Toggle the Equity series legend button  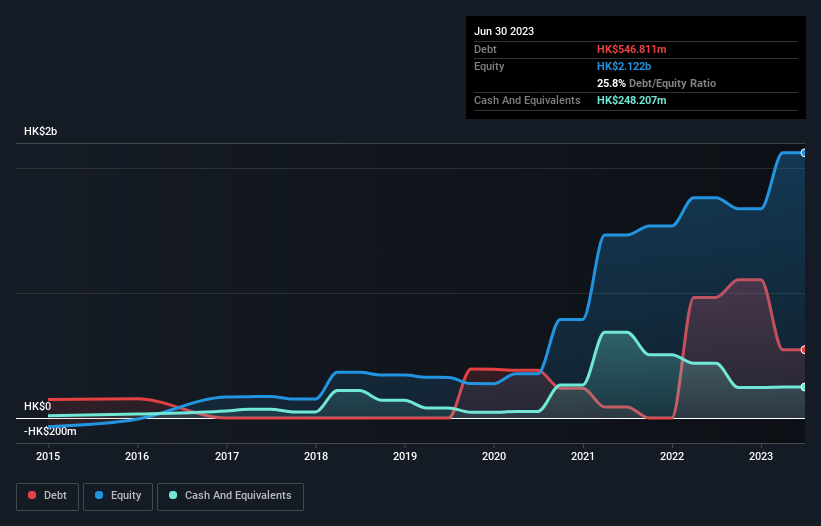118,496
